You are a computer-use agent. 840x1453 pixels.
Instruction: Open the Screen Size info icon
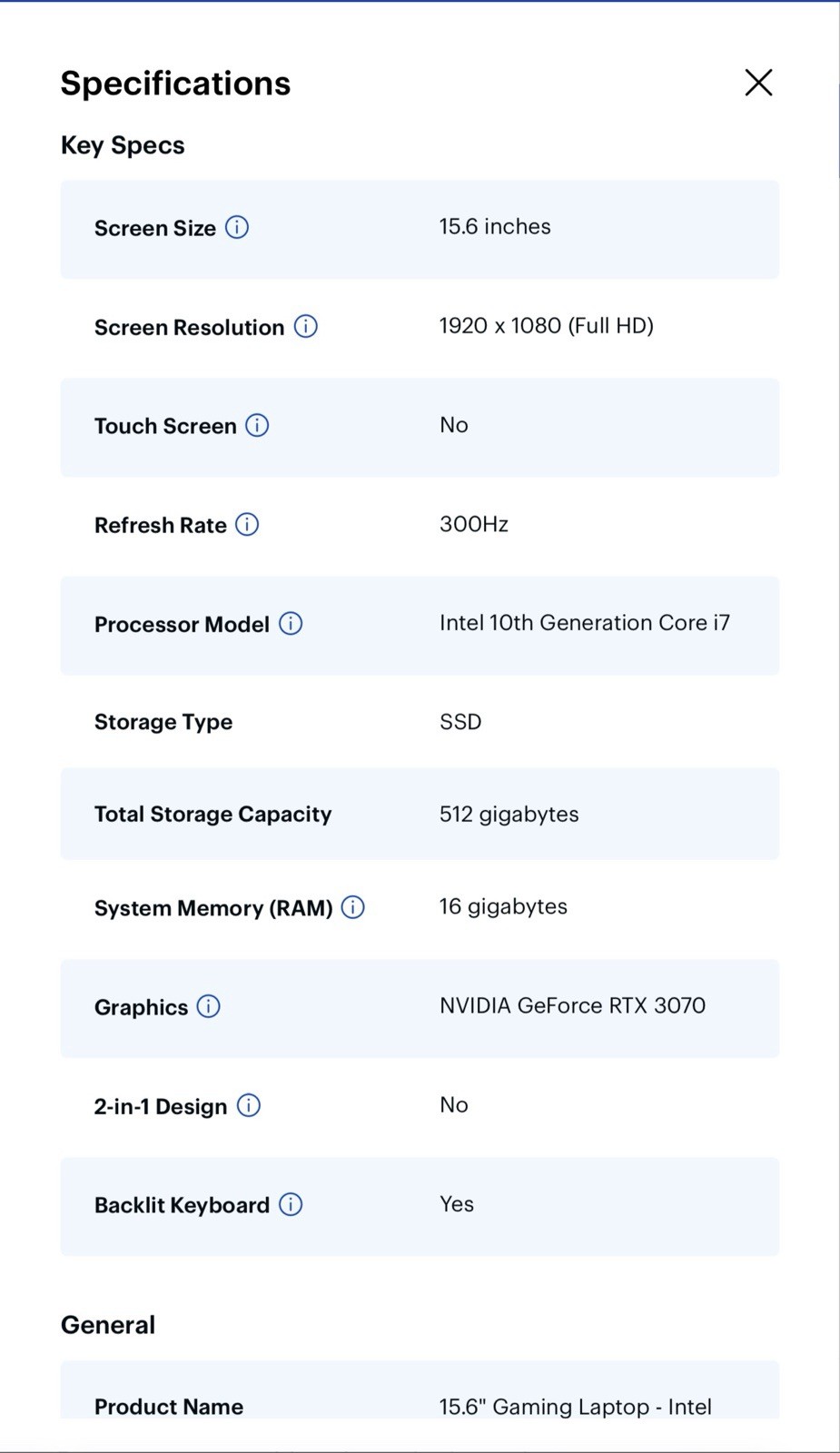(237, 227)
